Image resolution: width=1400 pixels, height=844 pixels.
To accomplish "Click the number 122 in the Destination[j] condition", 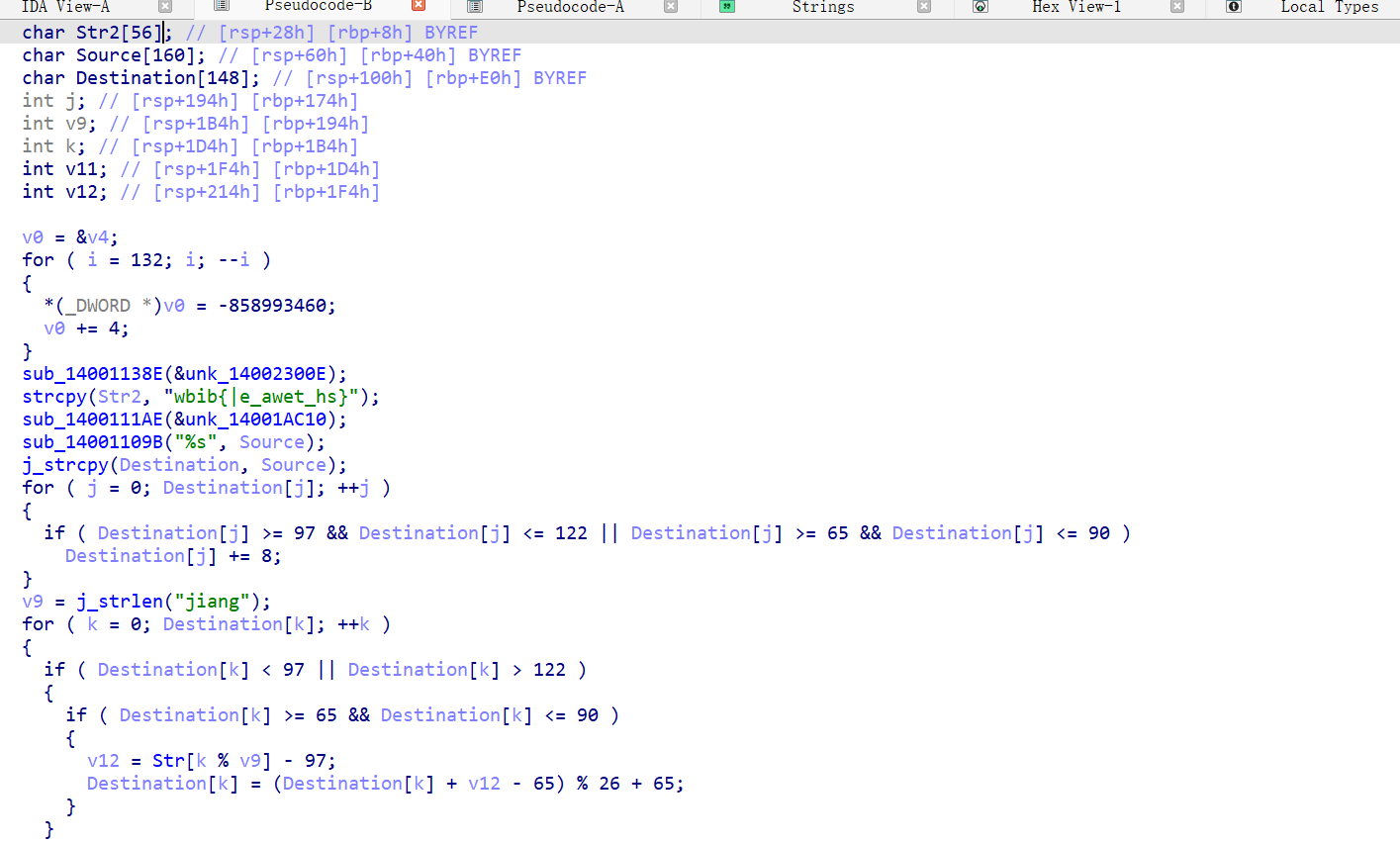I will (x=571, y=533).
